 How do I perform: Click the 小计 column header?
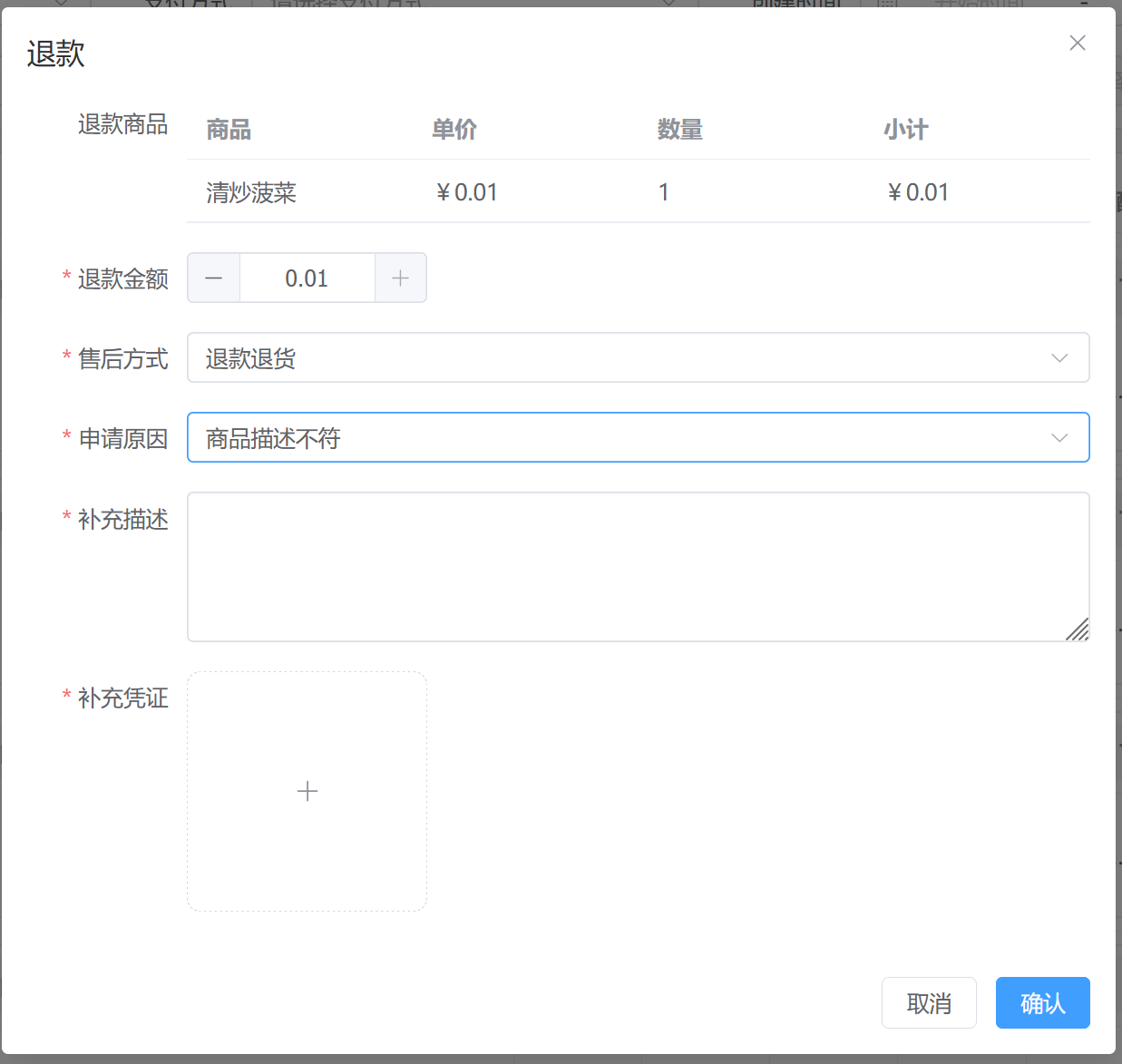coord(905,130)
